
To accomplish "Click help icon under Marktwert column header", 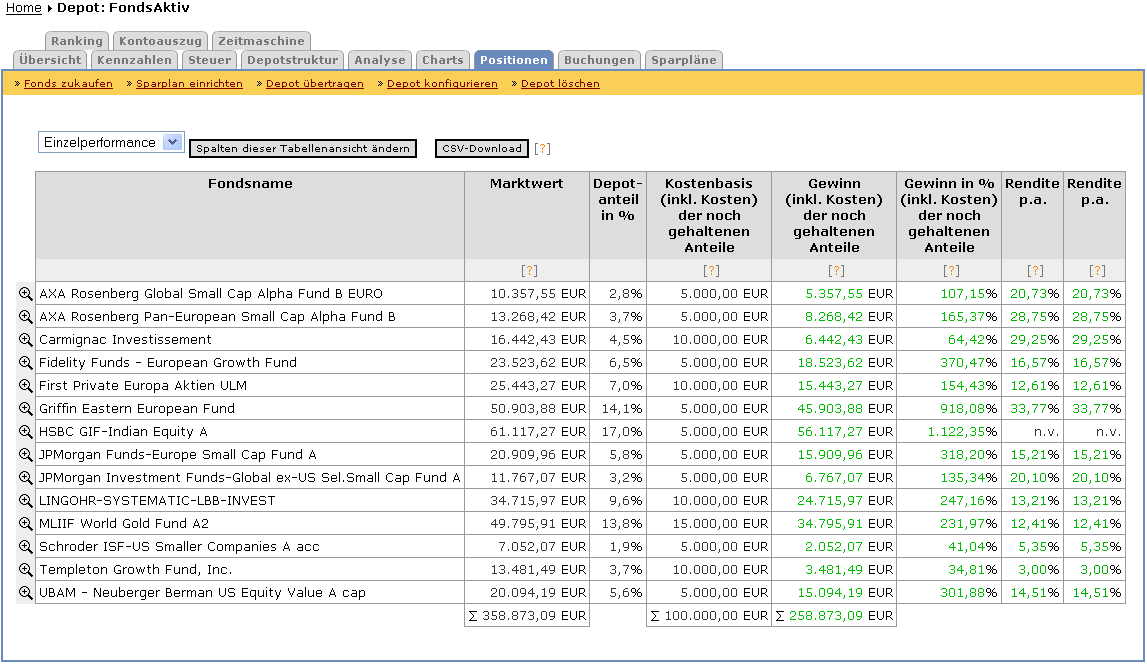I will click(x=529, y=271).
